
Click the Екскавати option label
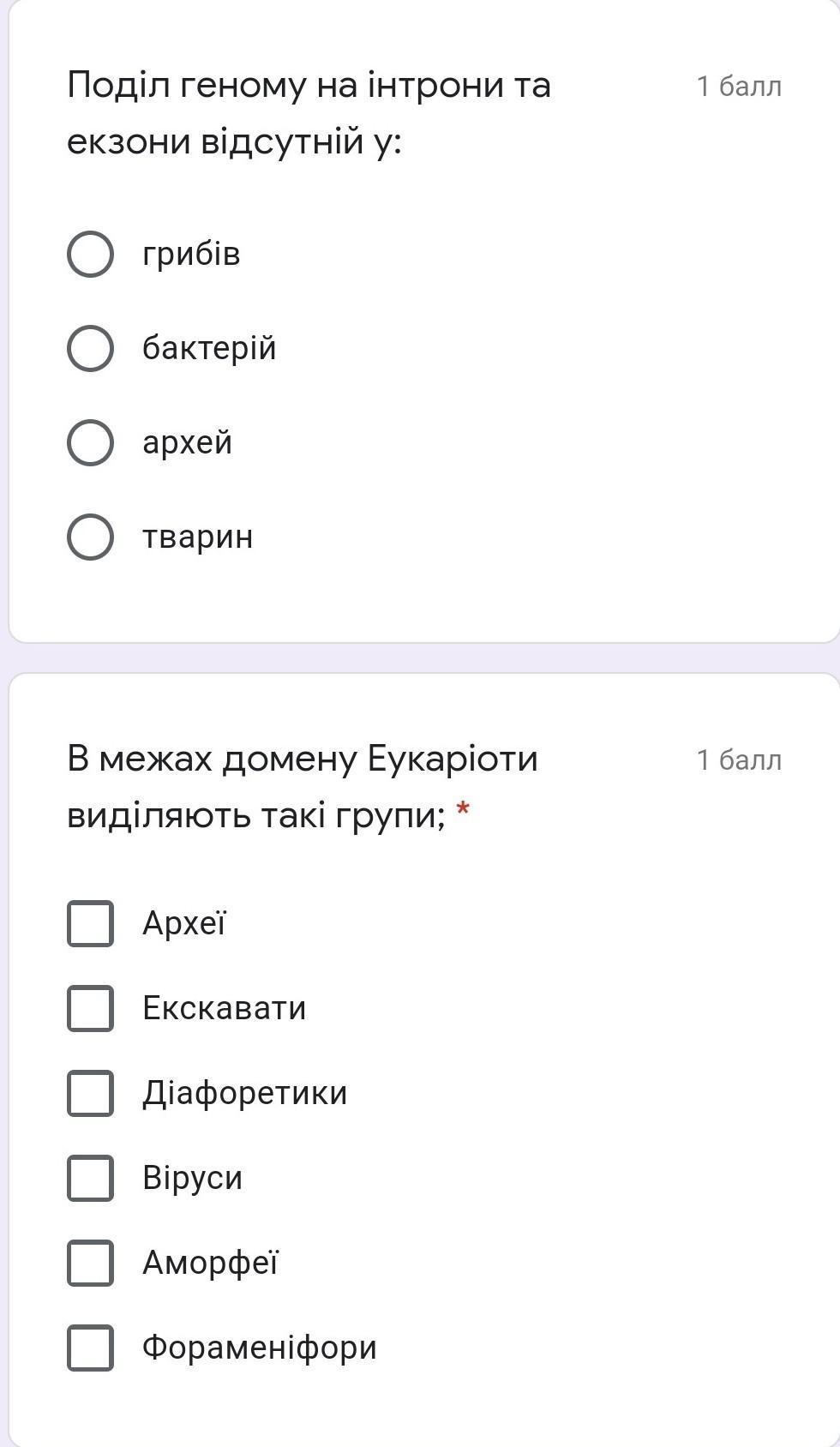click(x=224, y=1008)
